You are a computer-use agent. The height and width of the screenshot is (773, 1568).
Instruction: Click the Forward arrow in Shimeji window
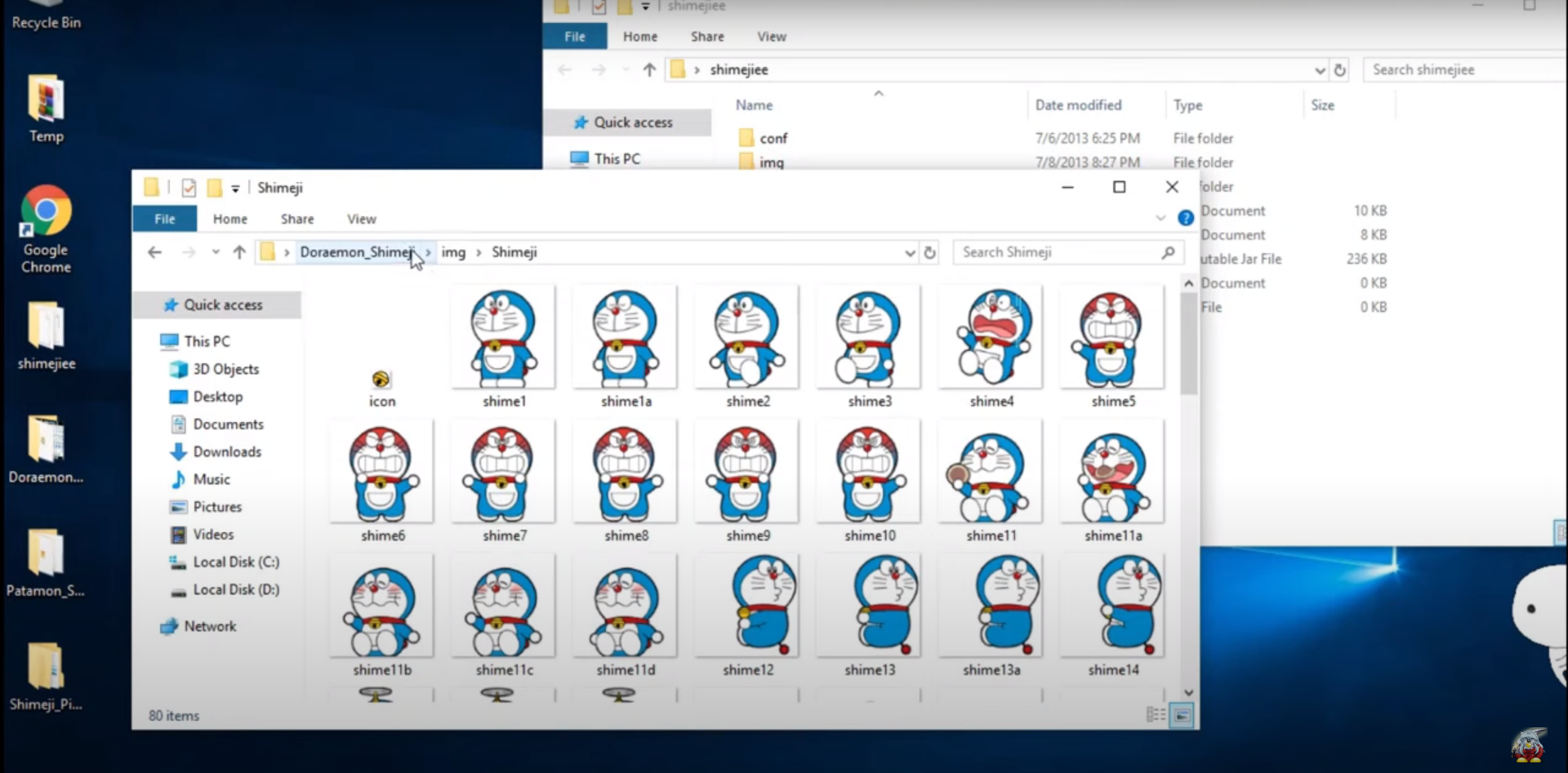(189, 252)
